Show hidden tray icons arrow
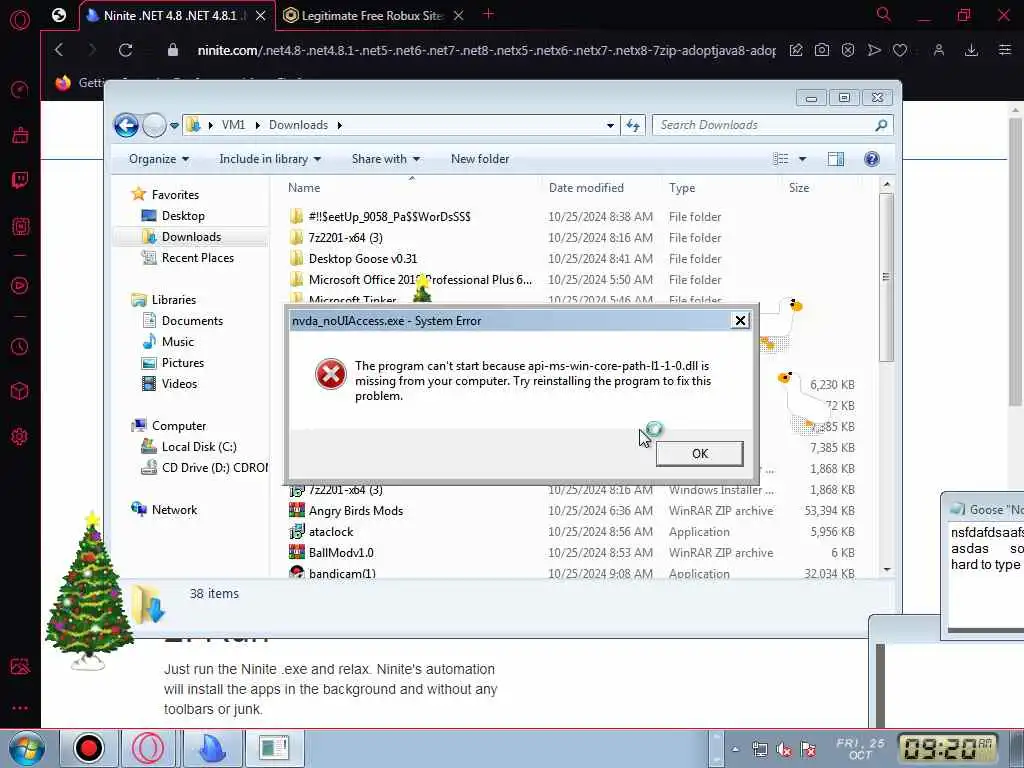The image size is (1024, 768). point(735,749)
